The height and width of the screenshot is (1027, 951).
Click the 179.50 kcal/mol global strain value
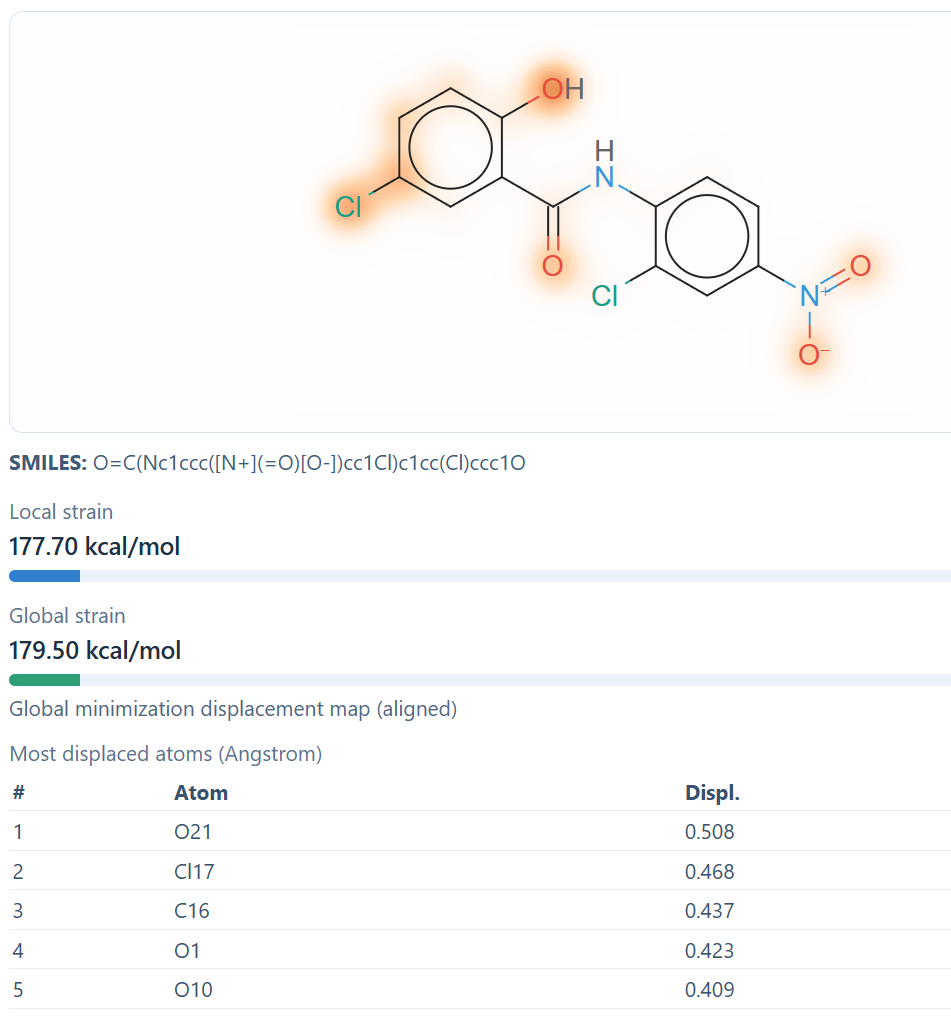click(x=95, y=651)
